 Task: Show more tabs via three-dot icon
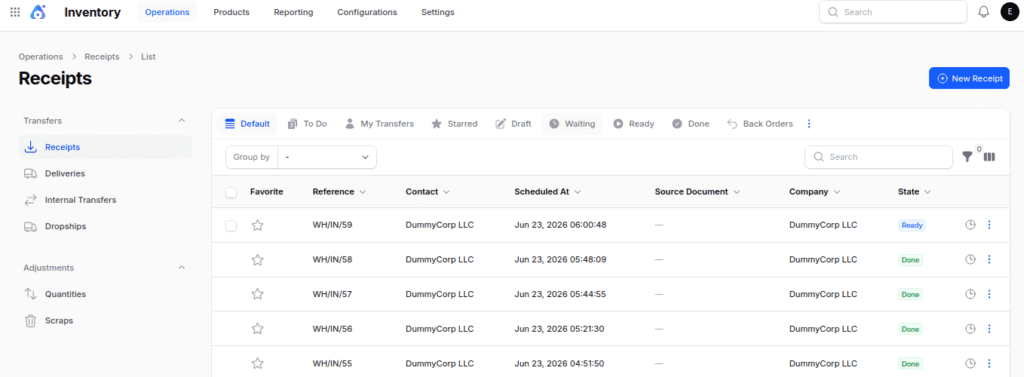coord(809,123)
